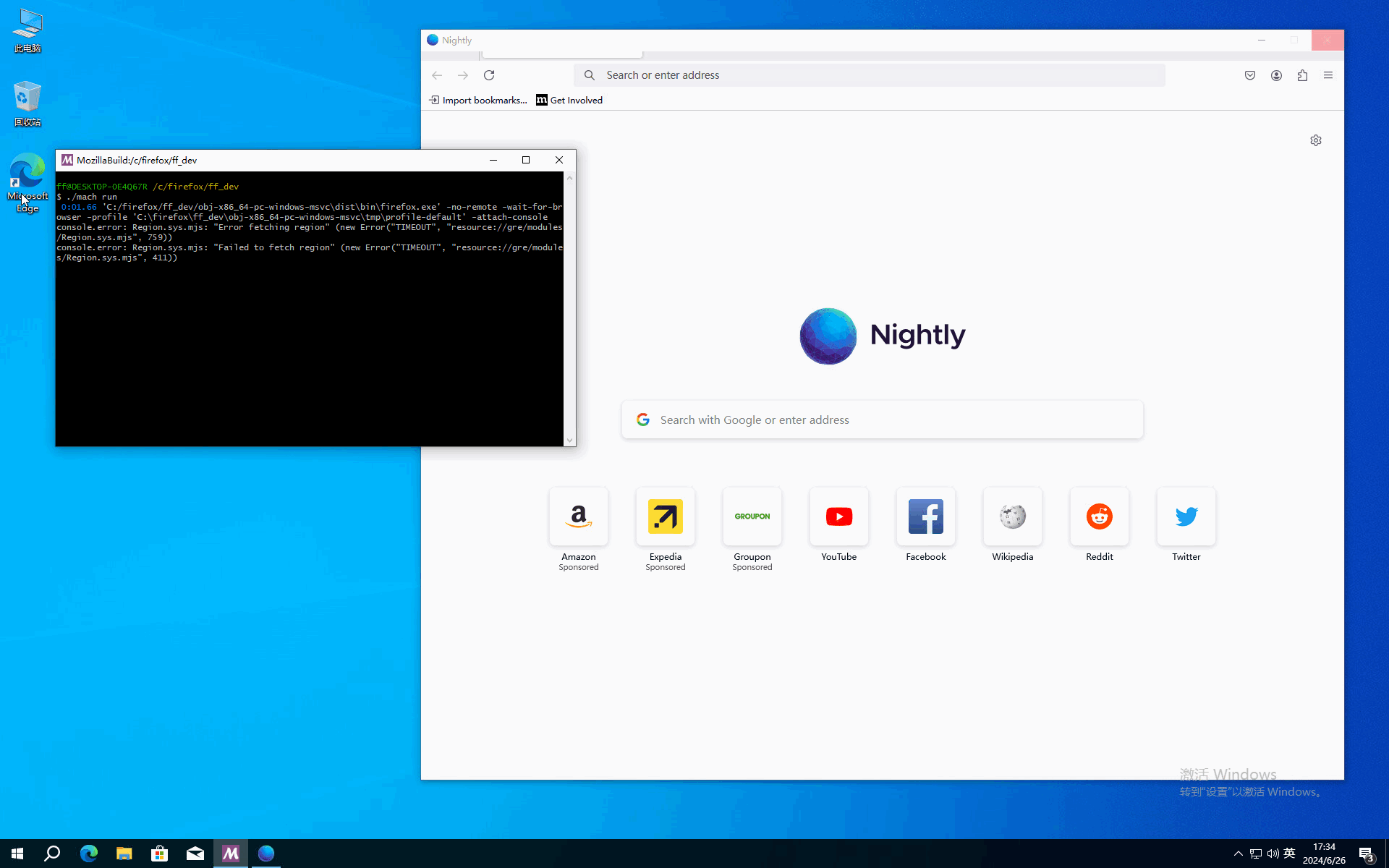Click the Import bookmarks link

click(477, 100)
